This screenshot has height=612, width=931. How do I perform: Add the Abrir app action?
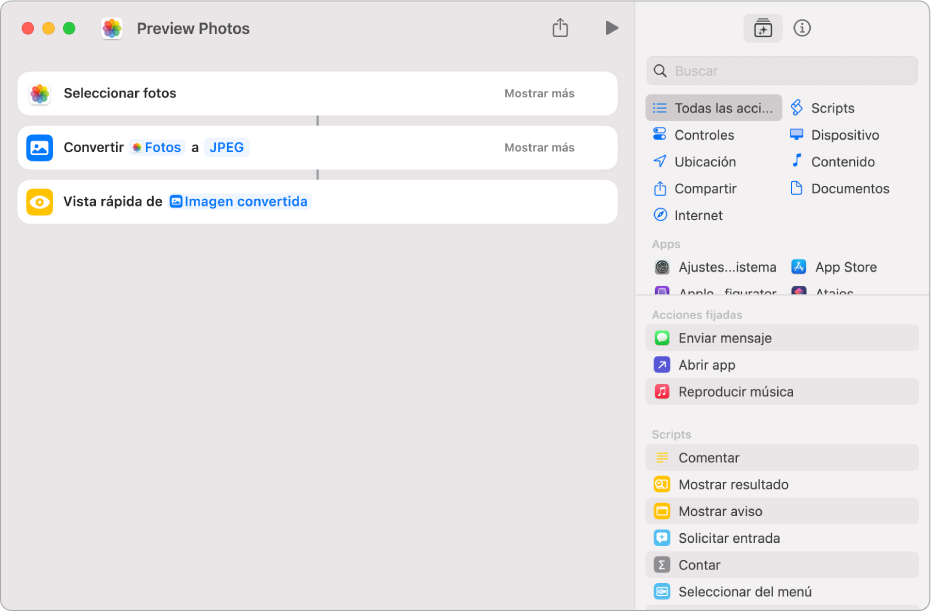click(x=782, y=364)
